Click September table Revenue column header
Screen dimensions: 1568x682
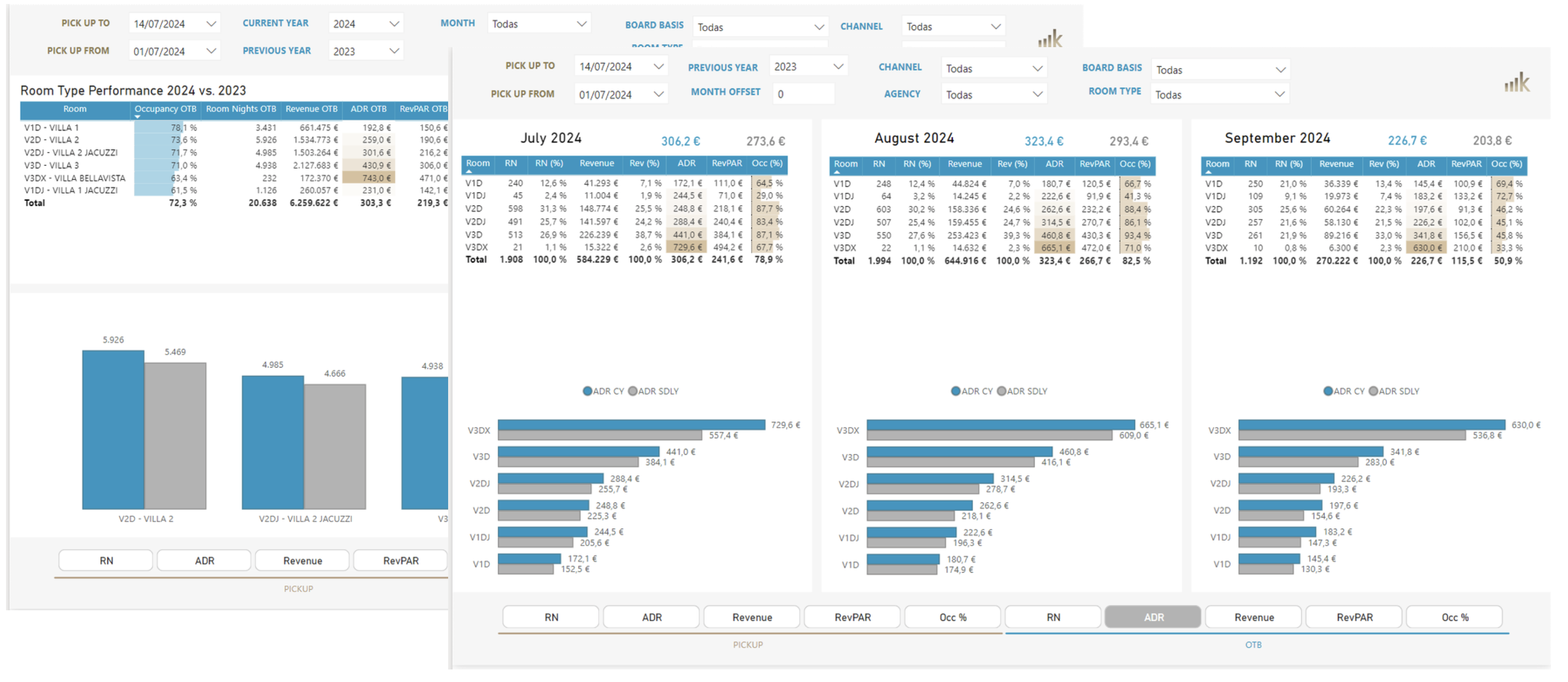coord(1336,164)
